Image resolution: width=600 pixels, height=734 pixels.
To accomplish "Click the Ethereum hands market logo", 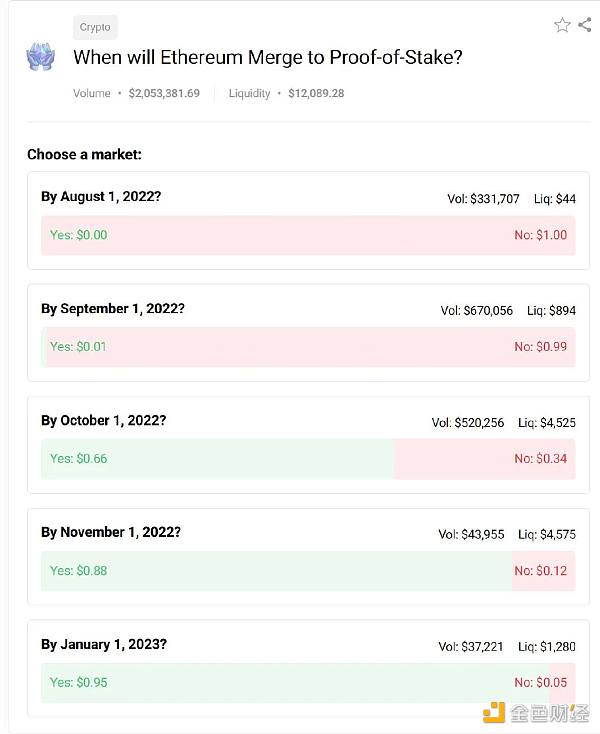I will [x=41, y=57].
